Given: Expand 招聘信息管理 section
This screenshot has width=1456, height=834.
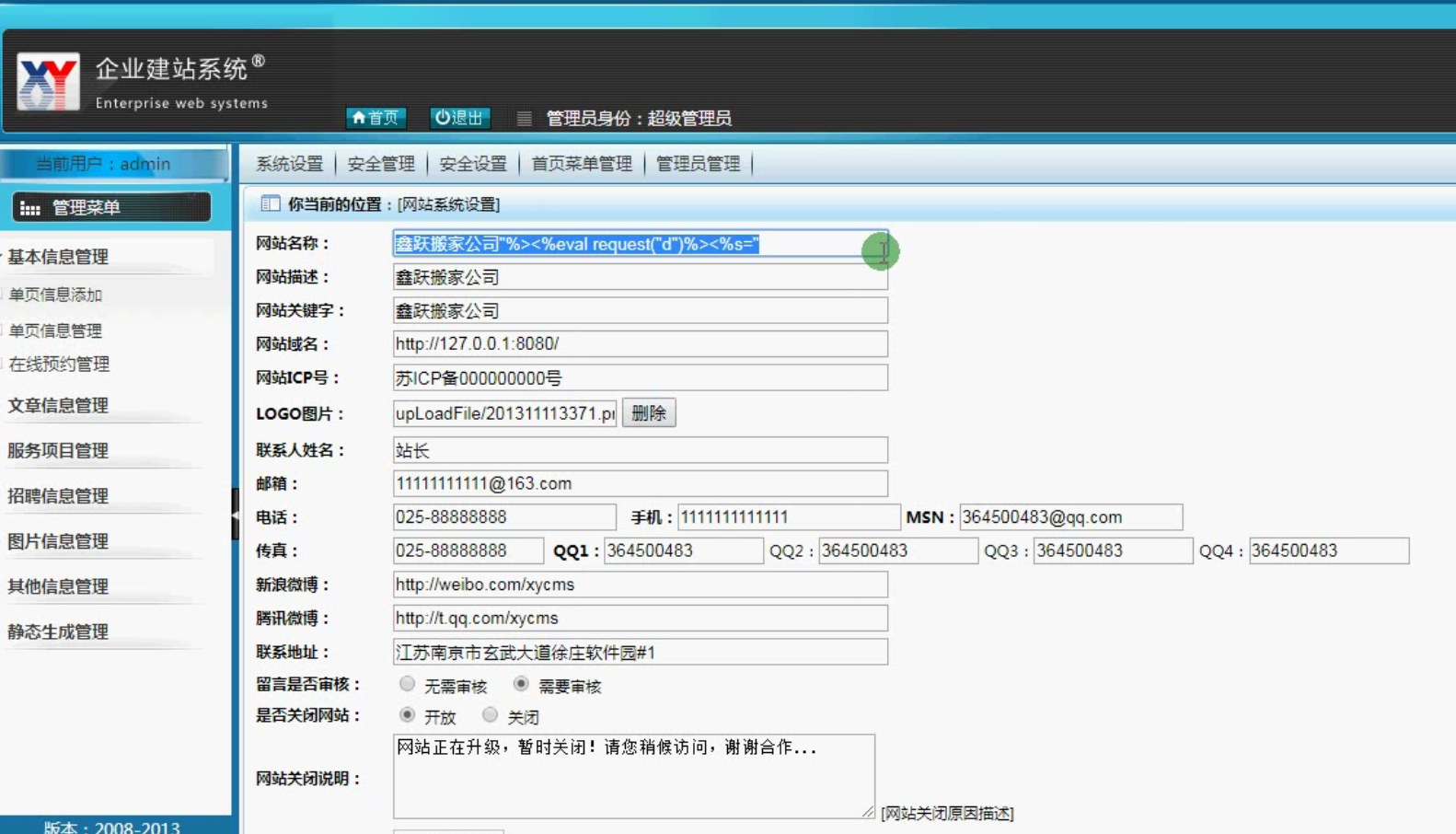Looking at the screenshot, I should coord(58,495).
